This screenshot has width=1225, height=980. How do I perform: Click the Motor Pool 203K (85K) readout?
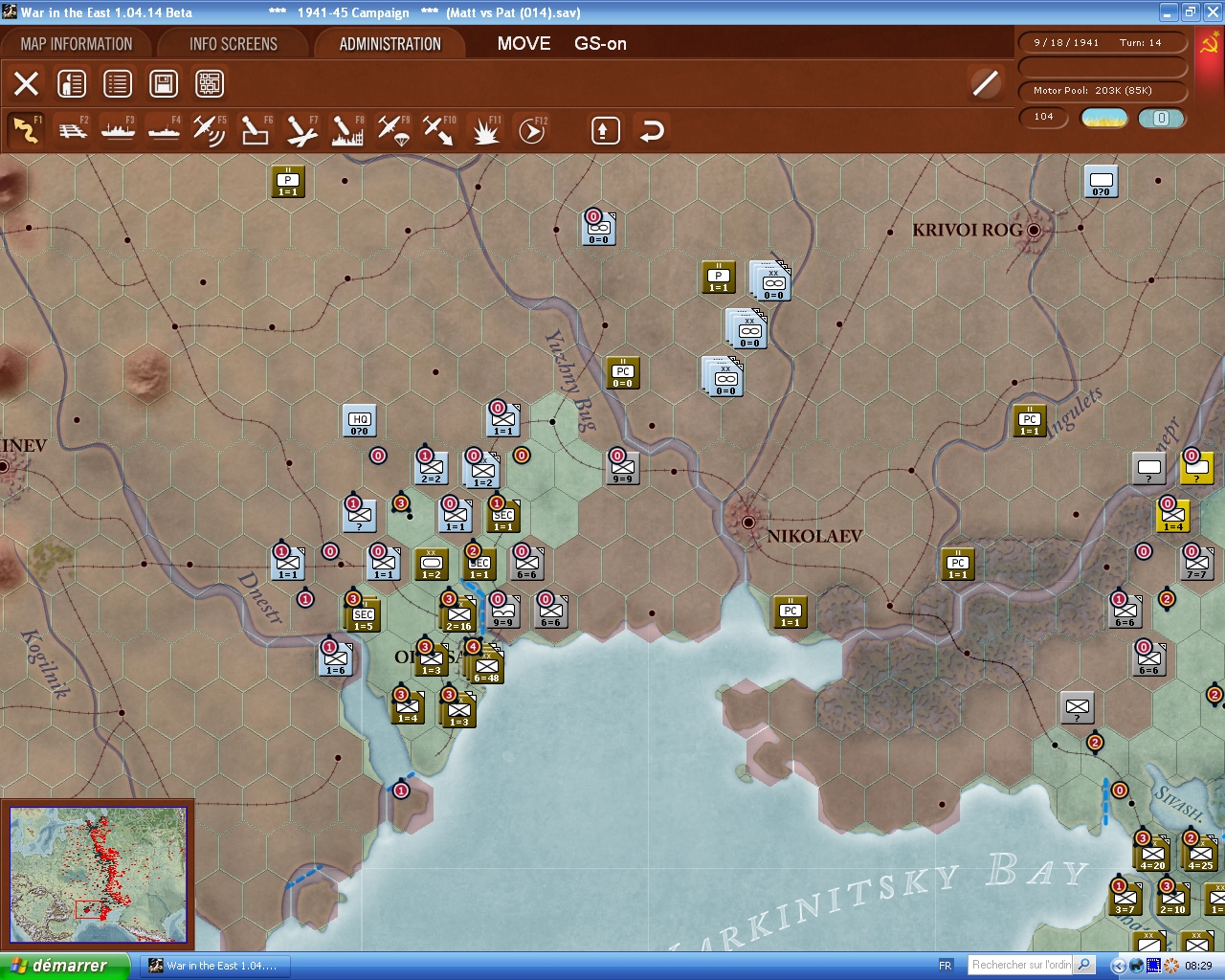click(x=1102, y=91)
